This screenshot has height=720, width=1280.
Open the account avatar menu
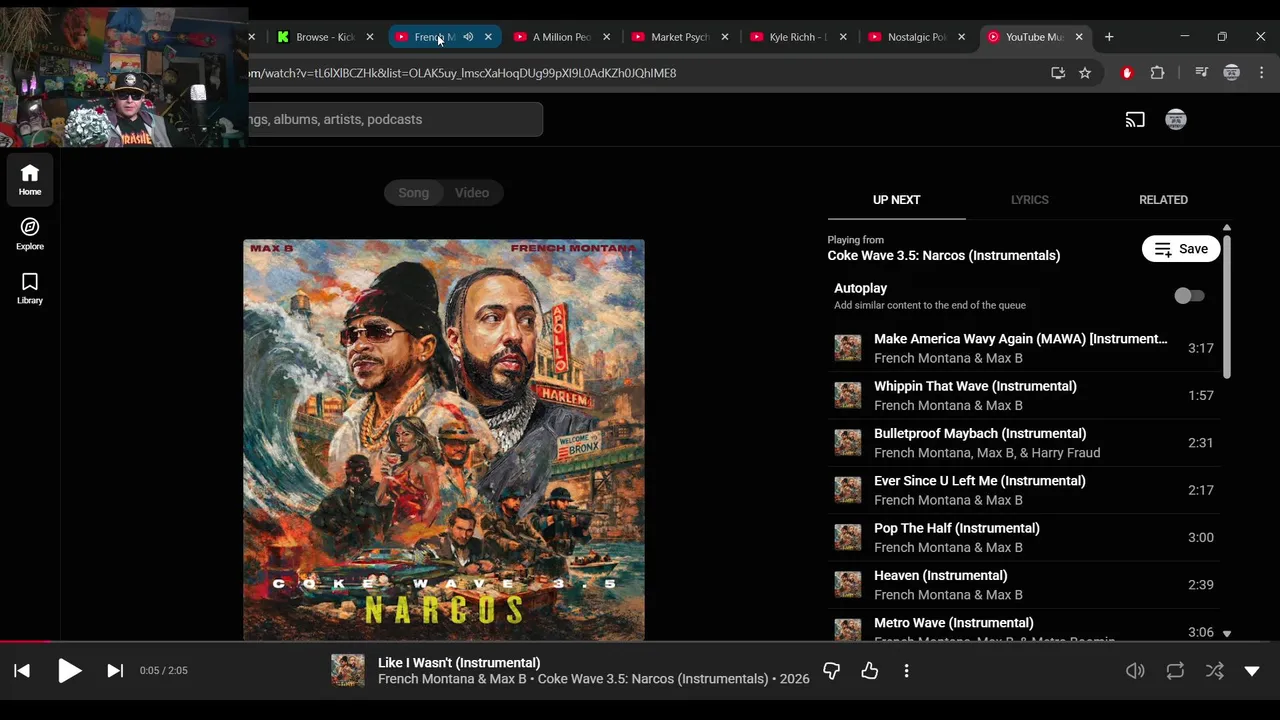(x=1176, y=120)
